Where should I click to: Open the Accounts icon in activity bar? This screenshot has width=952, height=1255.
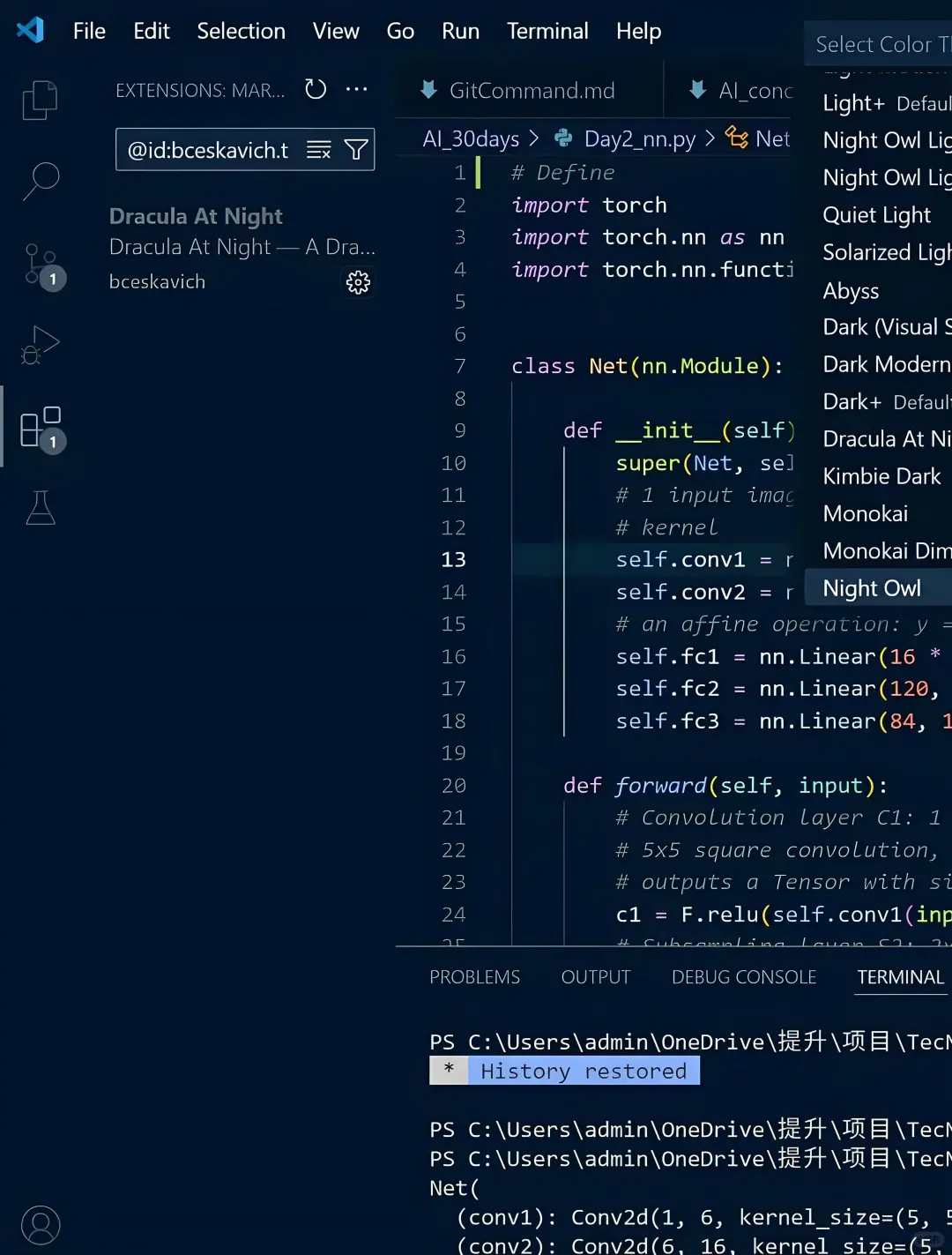tap(41, 1225)
